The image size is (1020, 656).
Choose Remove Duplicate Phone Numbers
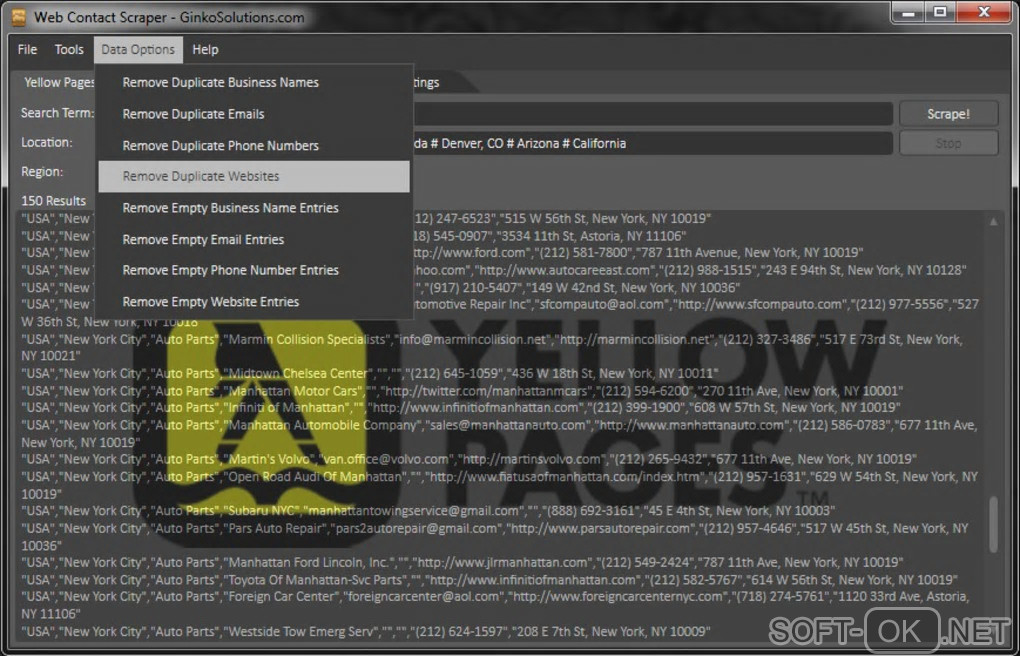click(x=254, y=145)
